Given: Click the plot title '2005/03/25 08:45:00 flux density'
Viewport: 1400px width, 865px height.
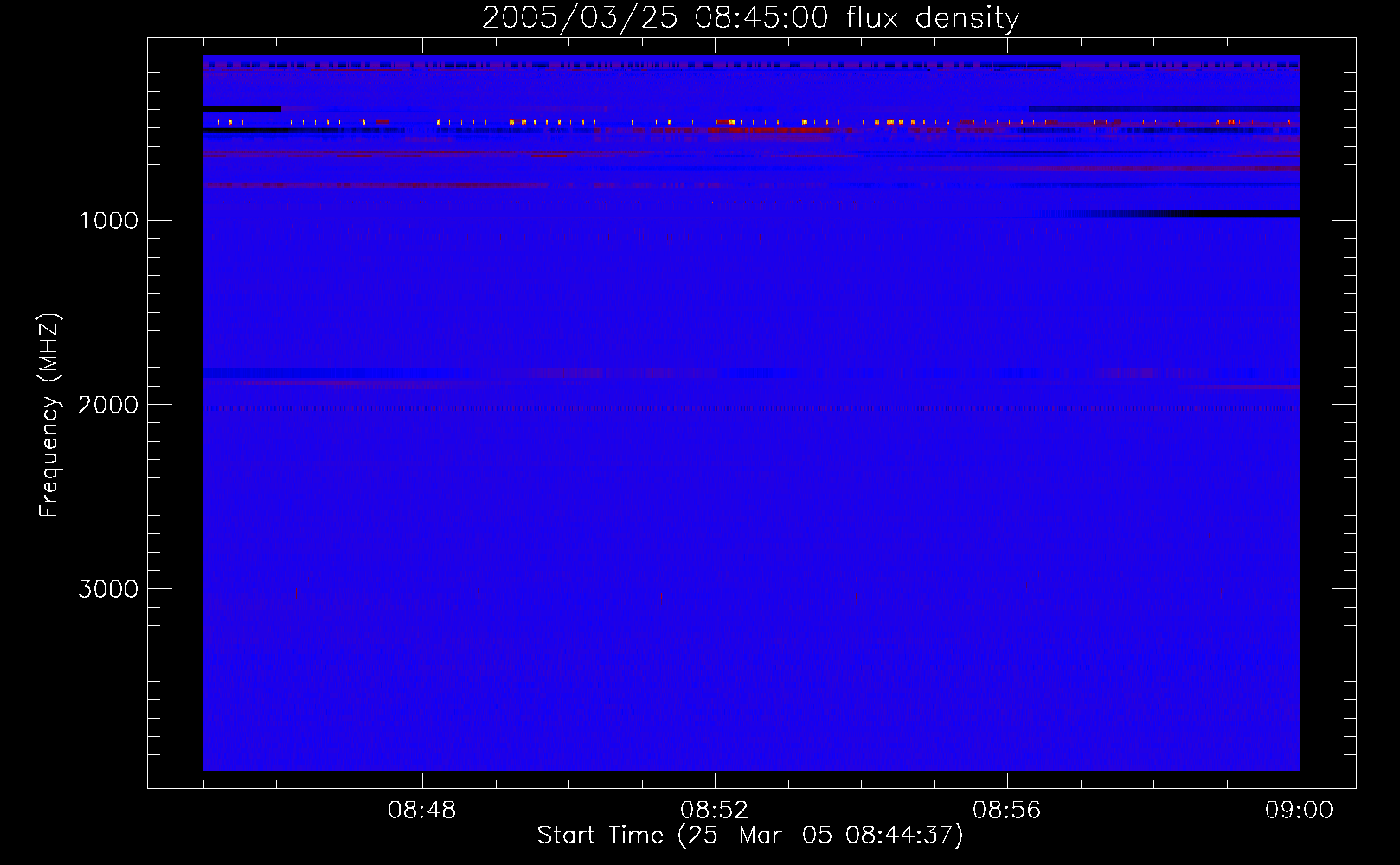Looking at the screenshot, I should click(x=750, y=17).
